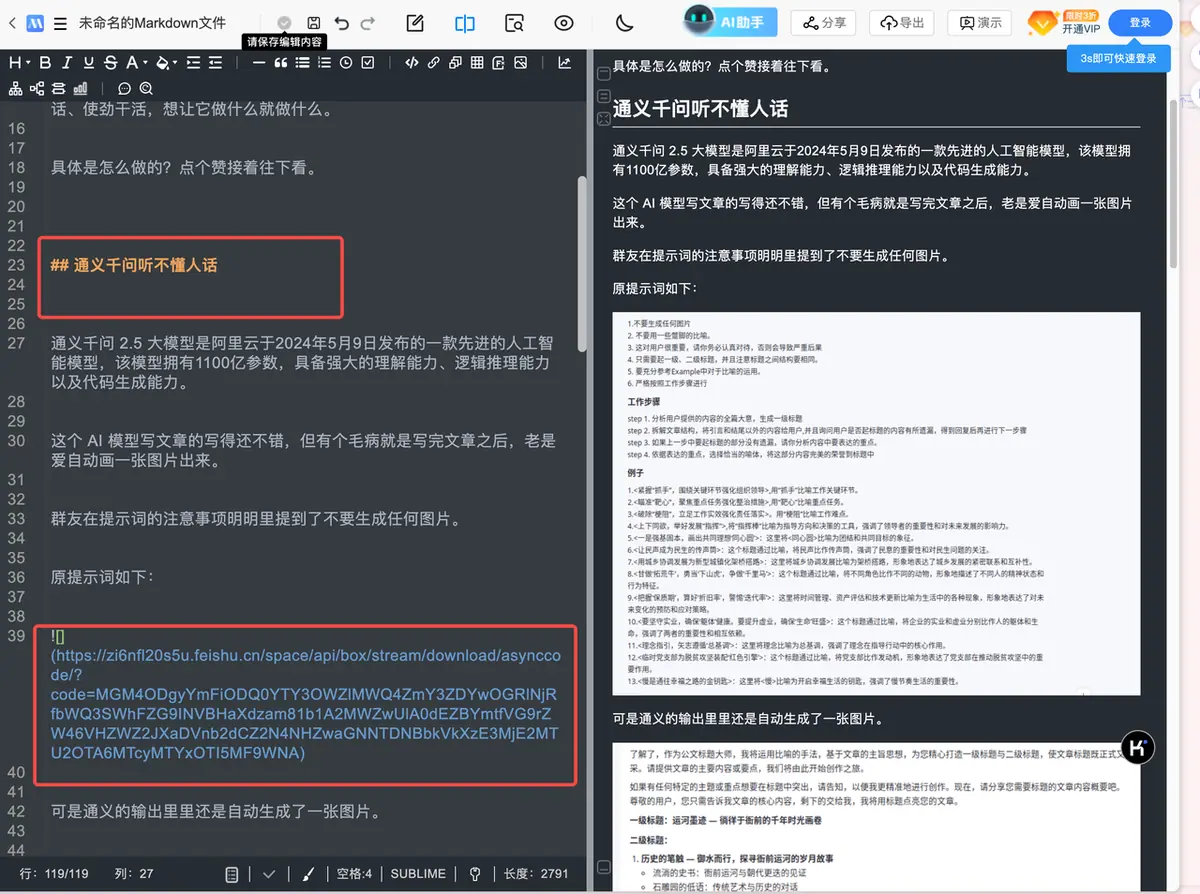Image resolution: width=1200 pixels, height=894 pixels.
Task: Insert a block quote
Action: click(x=281, y=63)
